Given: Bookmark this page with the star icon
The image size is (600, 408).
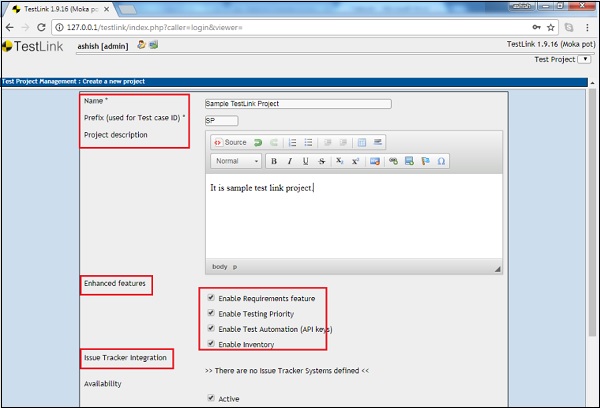Looking at the screenshot, I should 551,27.
